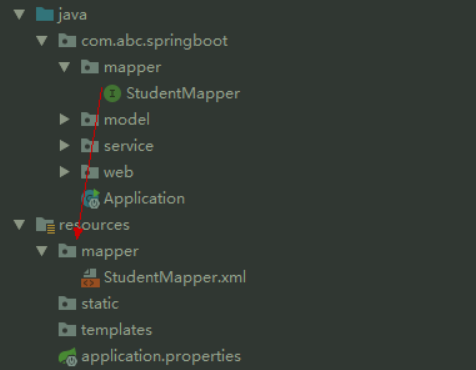Click the Application Spring Boot class icon
Image resolution: width=476 pixels, height=370 pixels.
pos(91,199)
